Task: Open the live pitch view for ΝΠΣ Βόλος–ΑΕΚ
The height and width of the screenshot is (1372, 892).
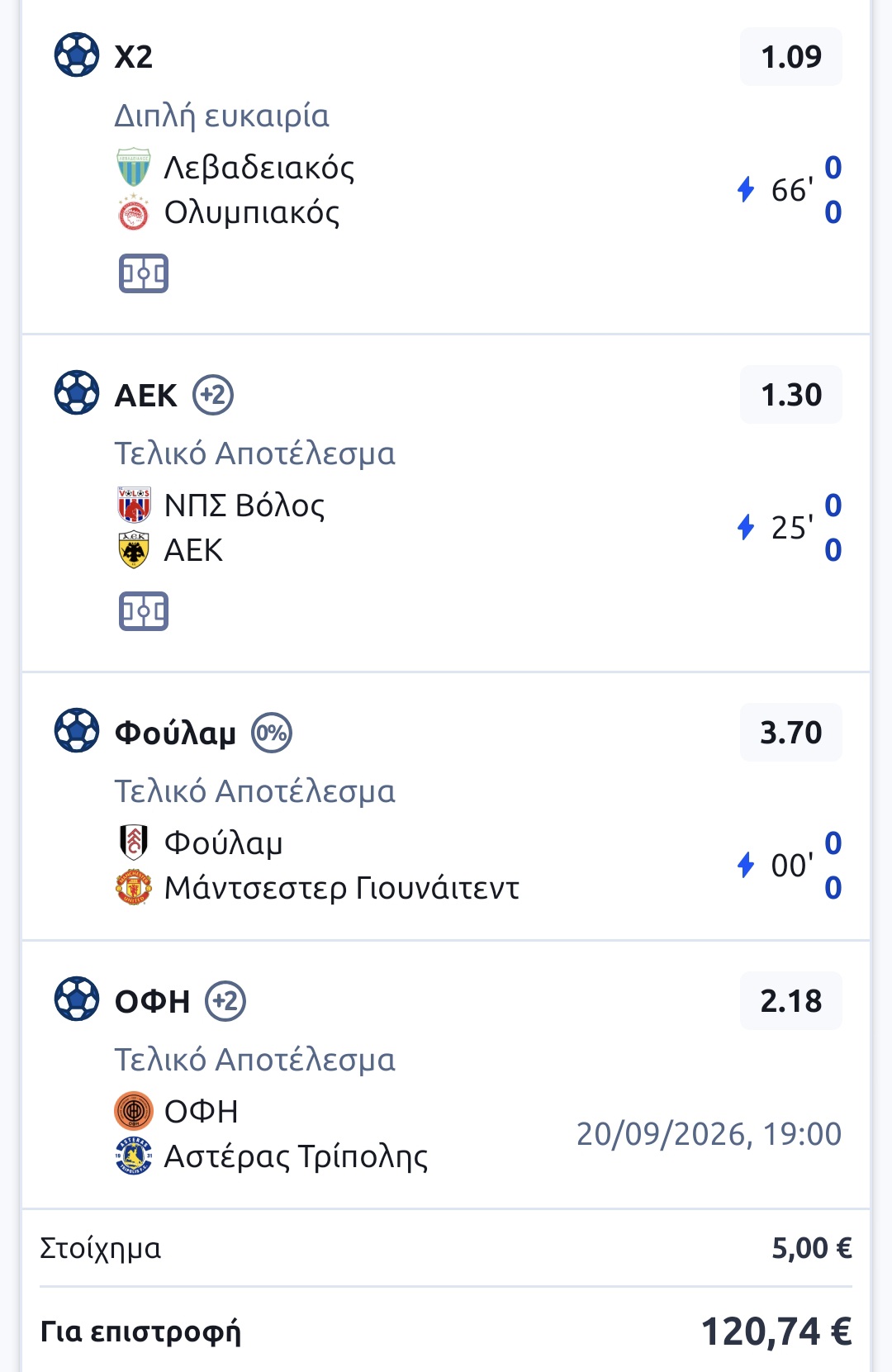Action: [x=144, y=611]
